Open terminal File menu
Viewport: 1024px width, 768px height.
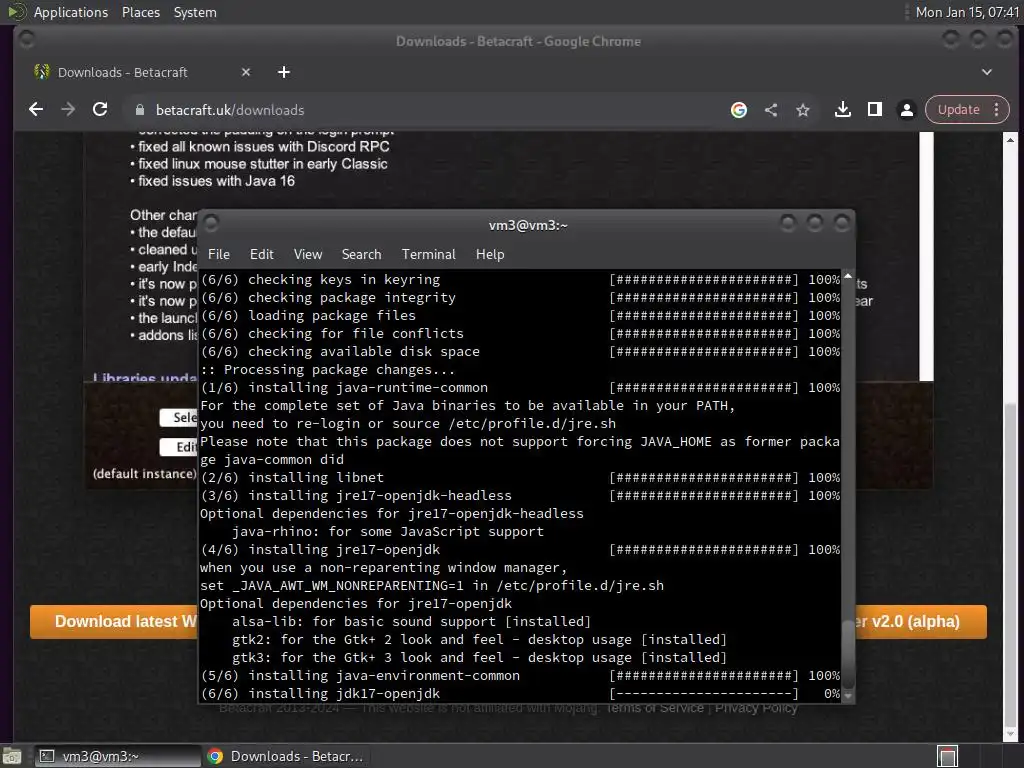coord(219,255)
